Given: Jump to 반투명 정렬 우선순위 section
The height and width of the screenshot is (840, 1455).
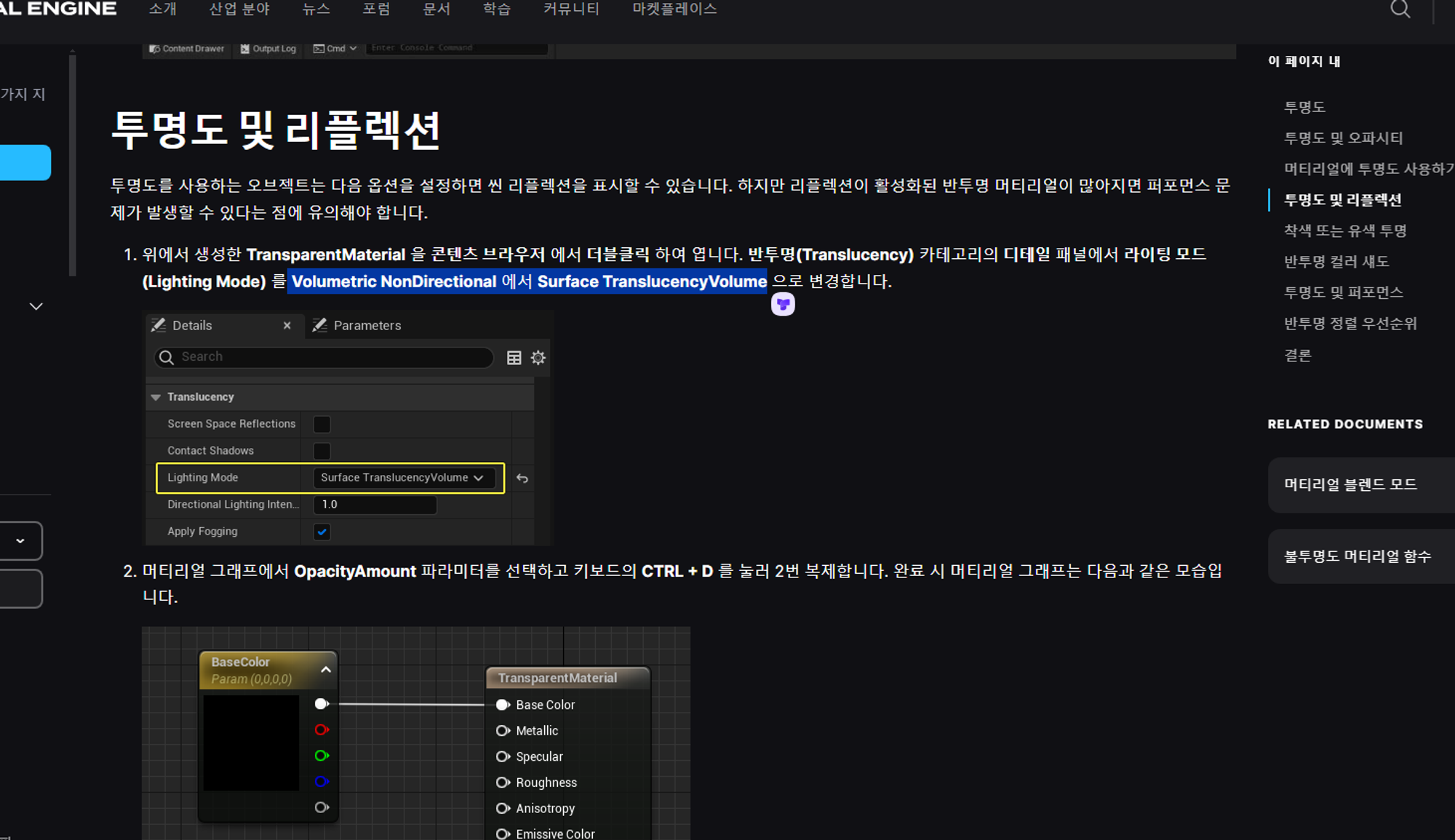Looking at the screenshot, I should tap(1350, 324).
